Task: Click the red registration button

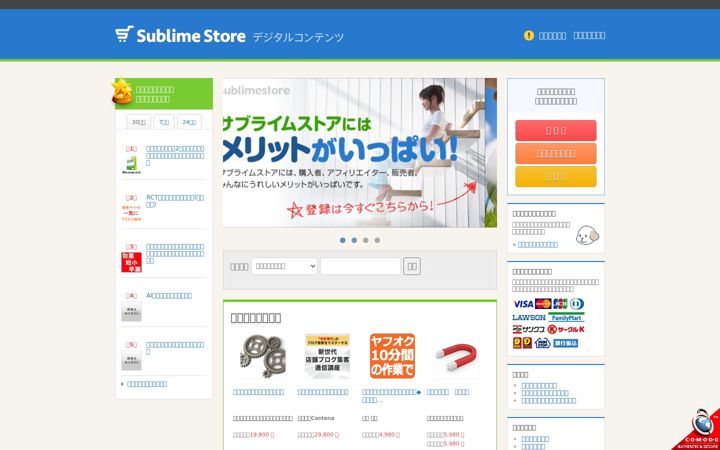Action: pos(556,131)
